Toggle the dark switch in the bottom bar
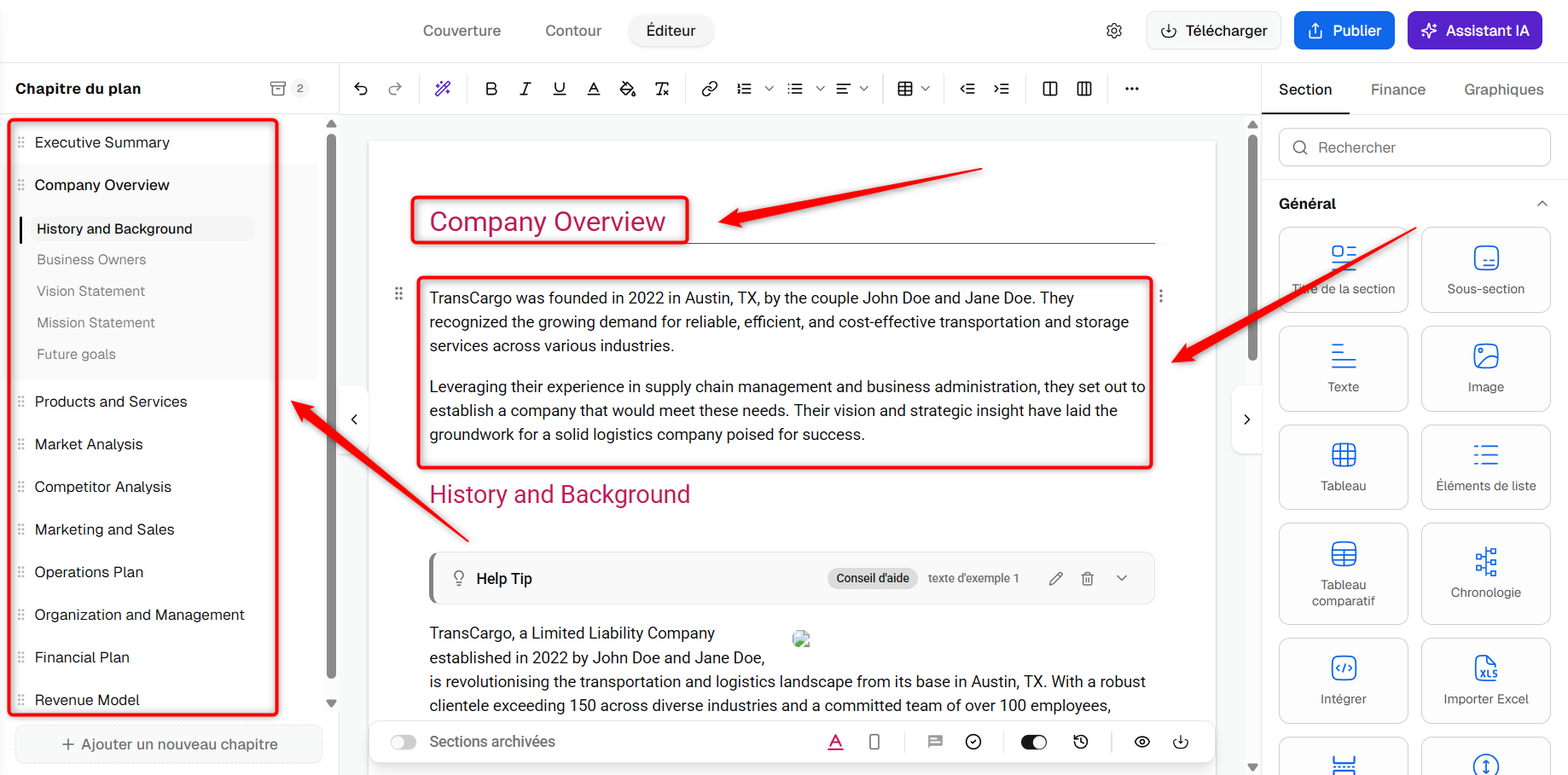 point(1034,743)
